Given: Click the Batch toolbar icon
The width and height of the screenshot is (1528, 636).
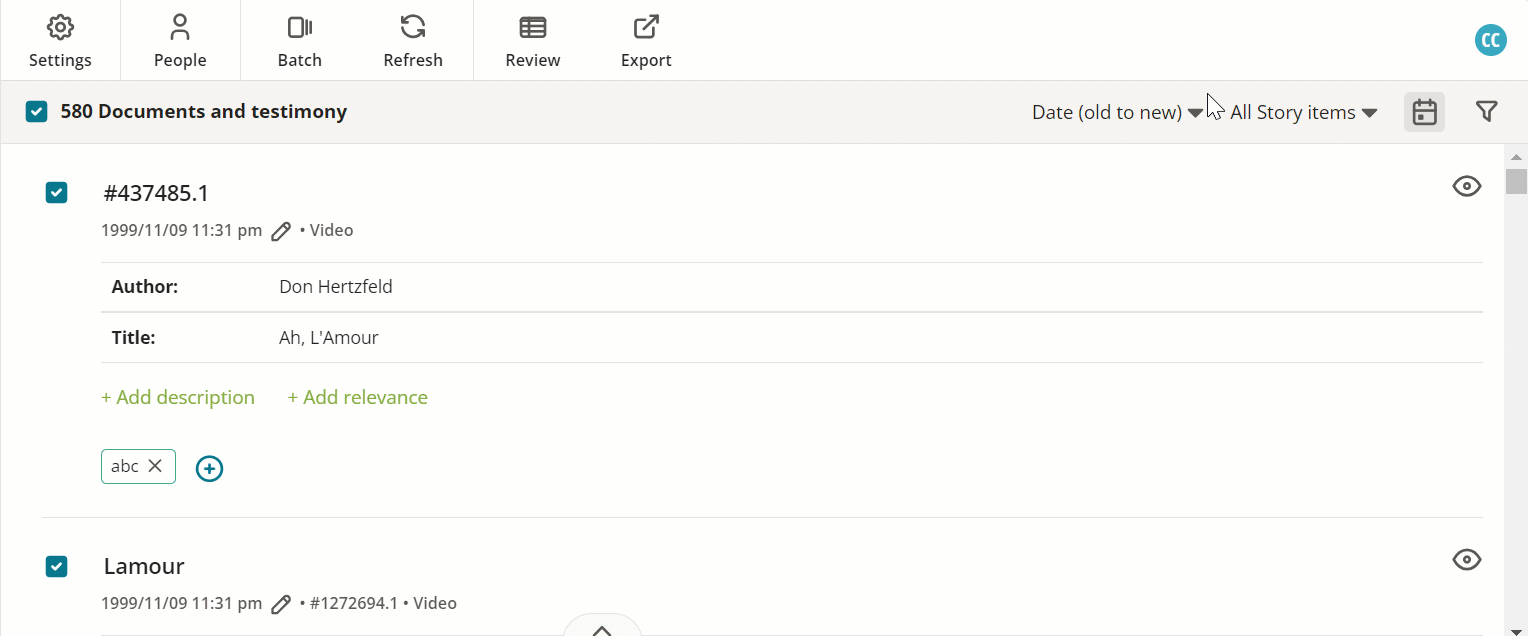Looking at the screenshot, I should tap(300, 27).
